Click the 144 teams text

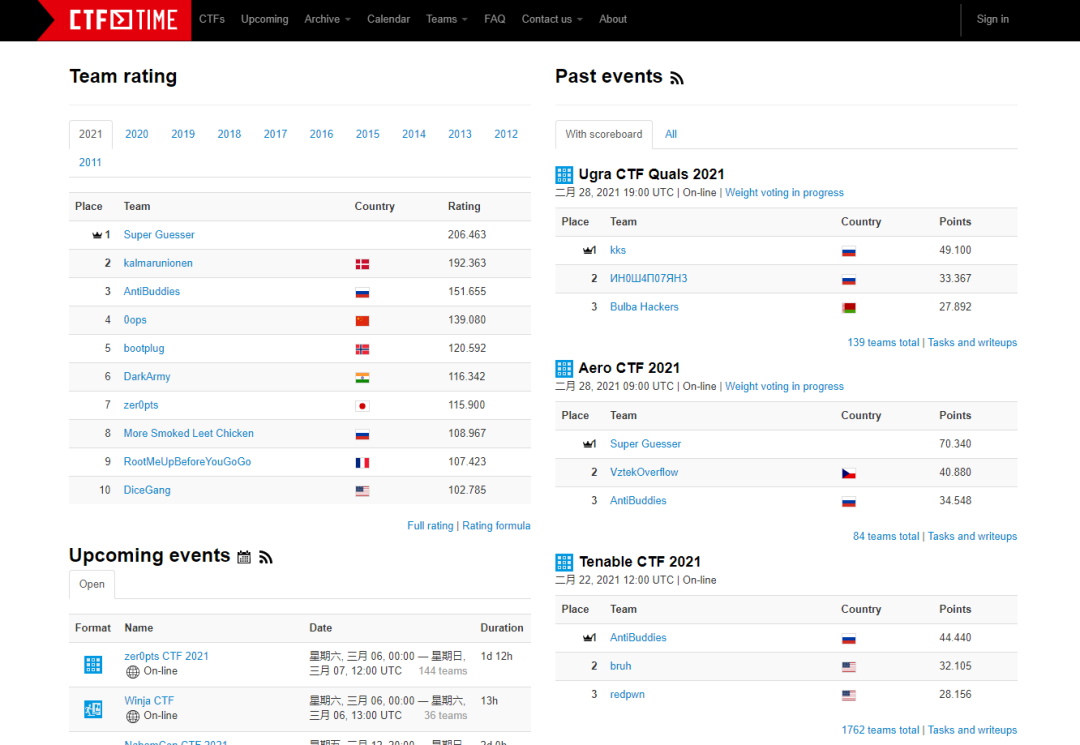(x=442, y=671)
